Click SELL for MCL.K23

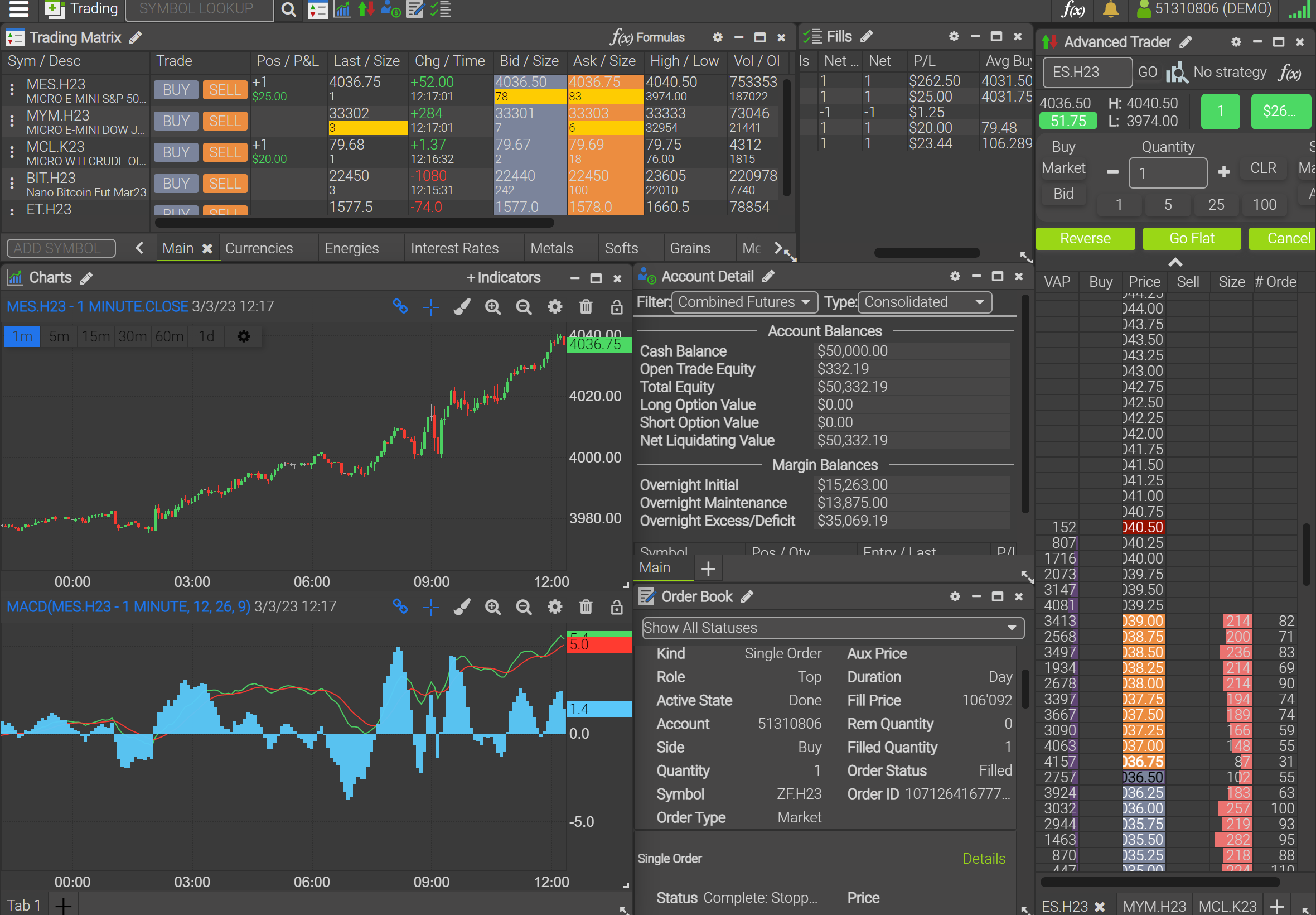[225, 152]
